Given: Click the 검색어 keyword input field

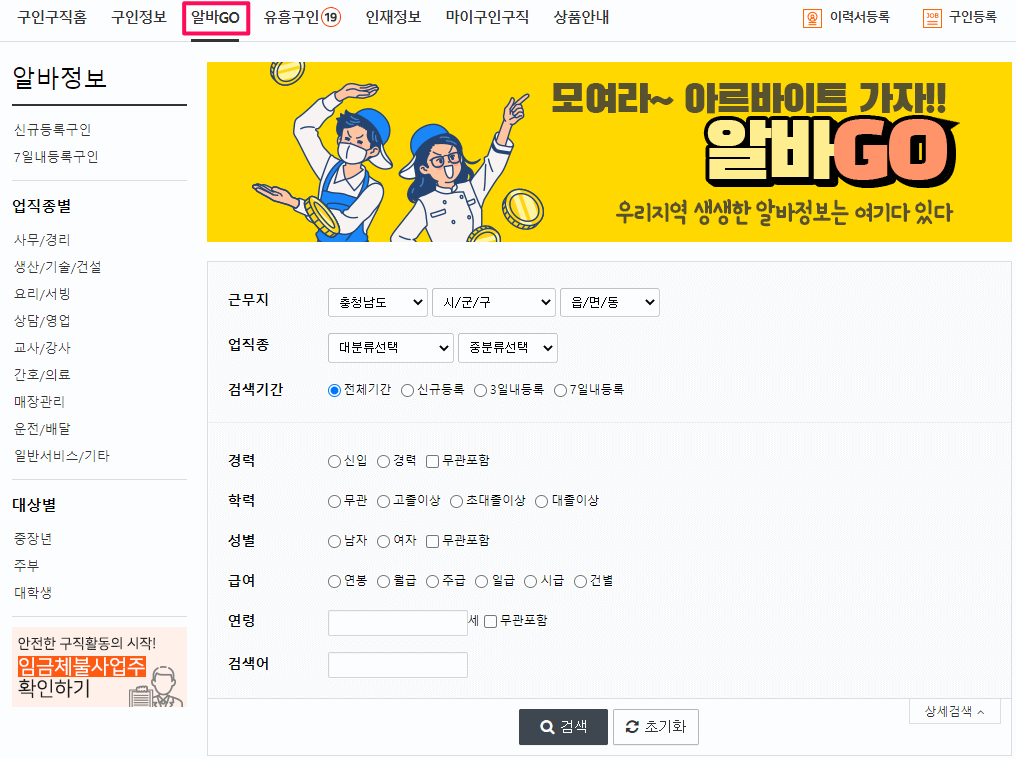Looking at the screenshot, I should click(398, 665).
